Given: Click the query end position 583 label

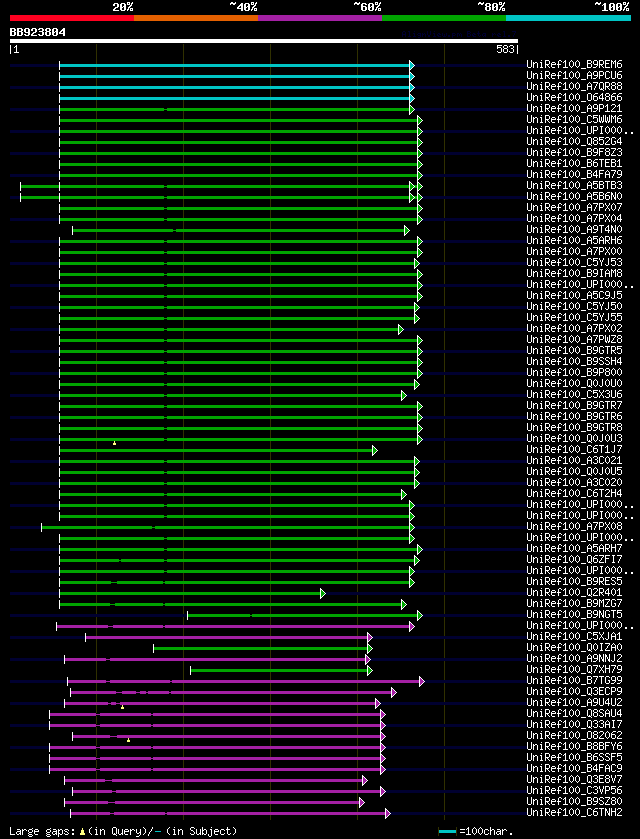Looking at the screenshot, I should 506,50.
